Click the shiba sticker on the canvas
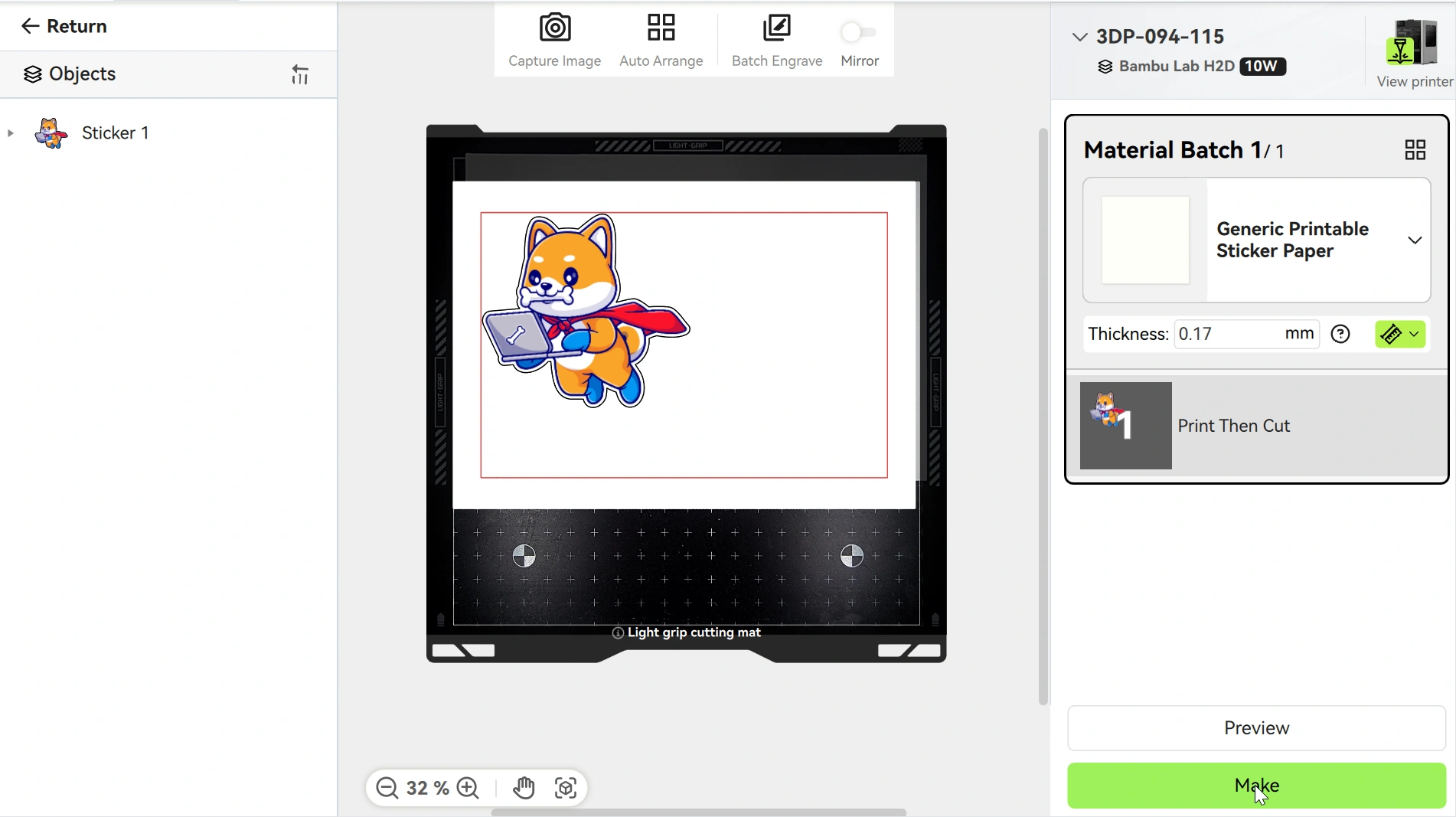The height and width of the screenshot is (817, 1456). point(586,310)
